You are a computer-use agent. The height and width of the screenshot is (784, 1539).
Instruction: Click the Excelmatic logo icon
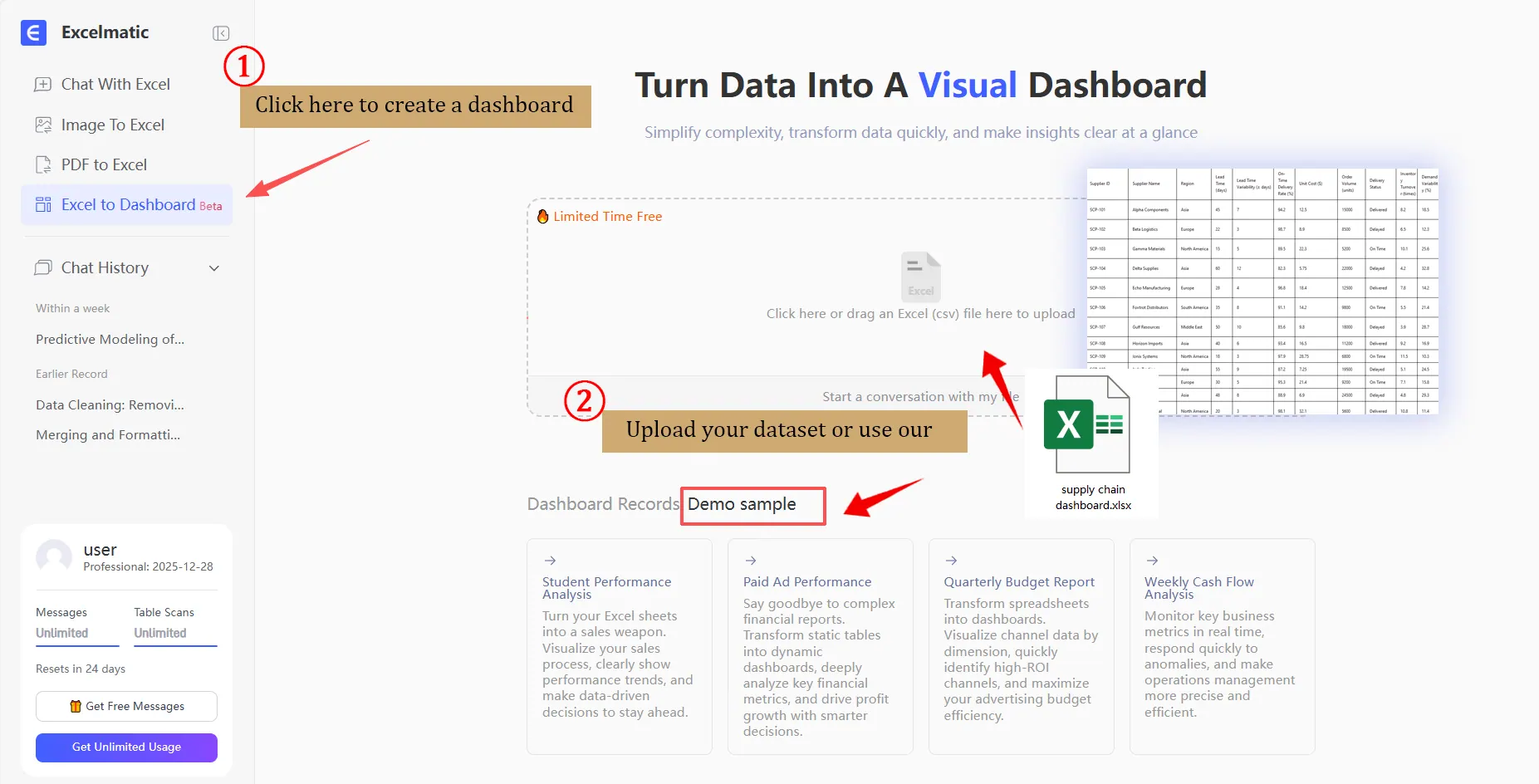point(33,32)
